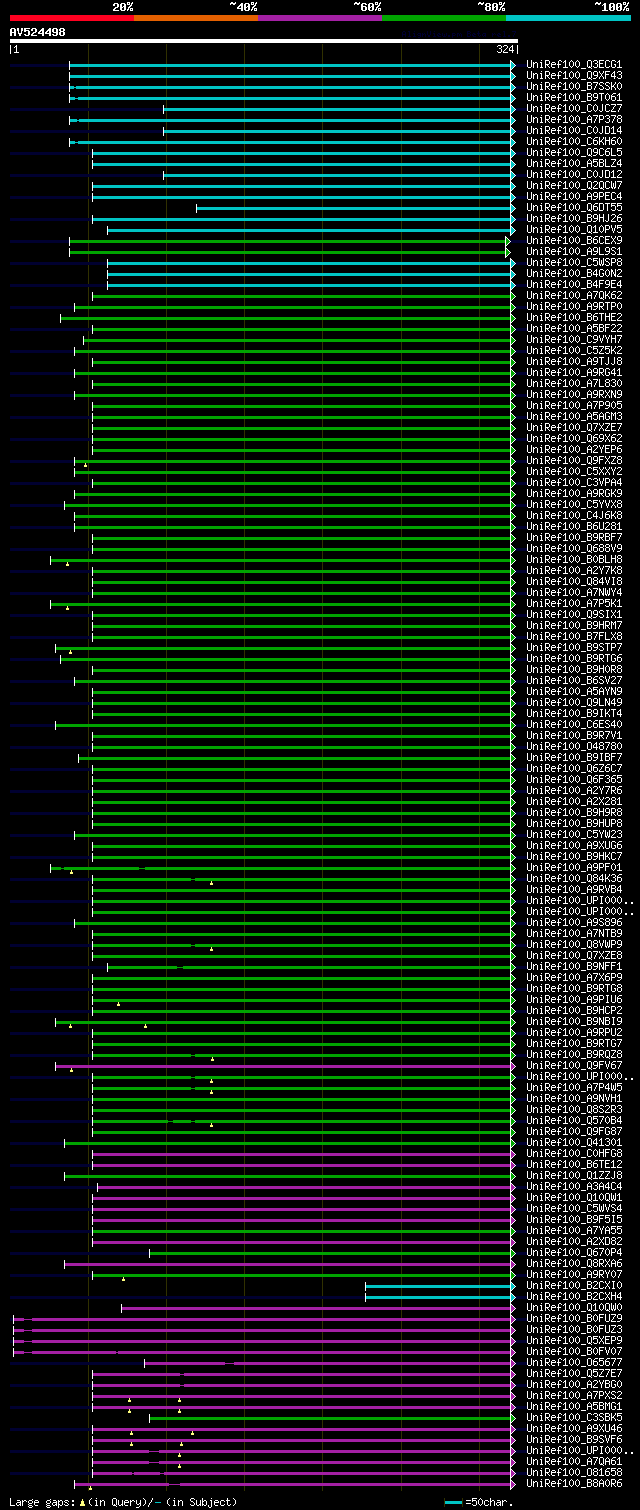The height and width of the screenshot is (1510, 640).
Task: Click label UniRef100_A7P905
Action: [574, 406]
